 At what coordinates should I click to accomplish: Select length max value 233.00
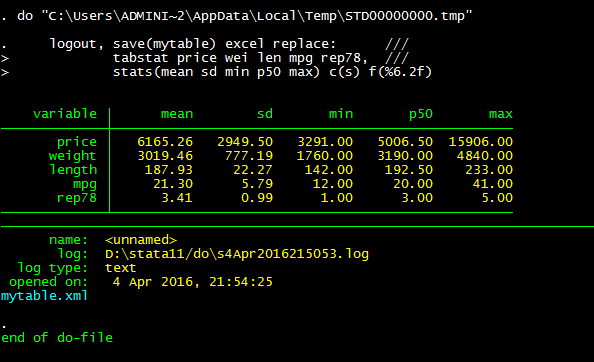coord(489,170)
